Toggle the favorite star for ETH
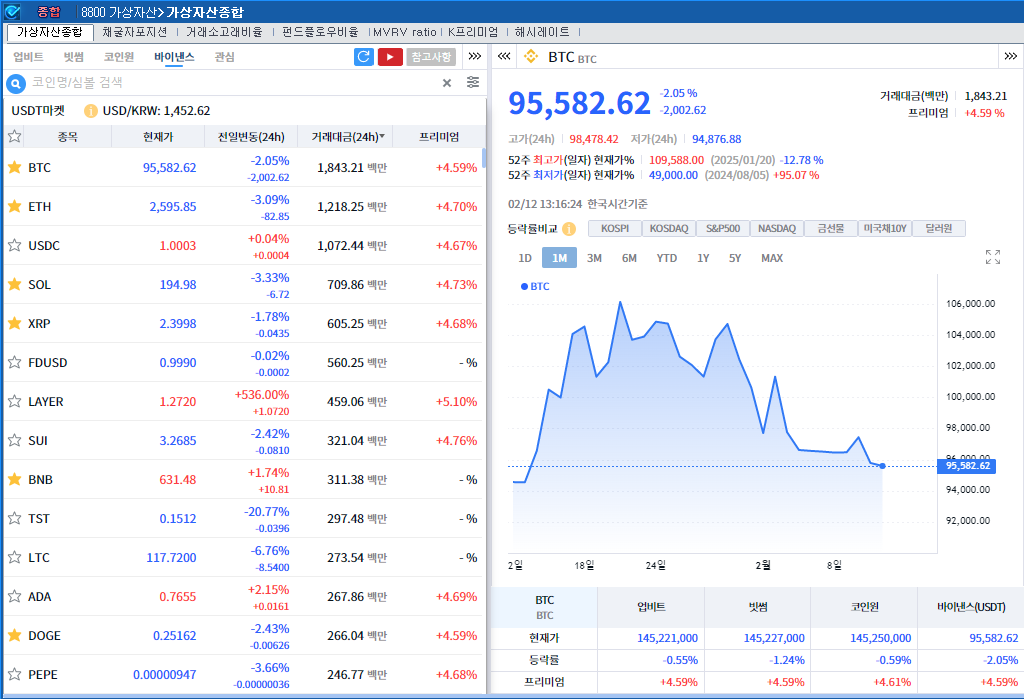Image resolution: width=1024 pixels, height=699 pixels. click(x=15, y=208)
